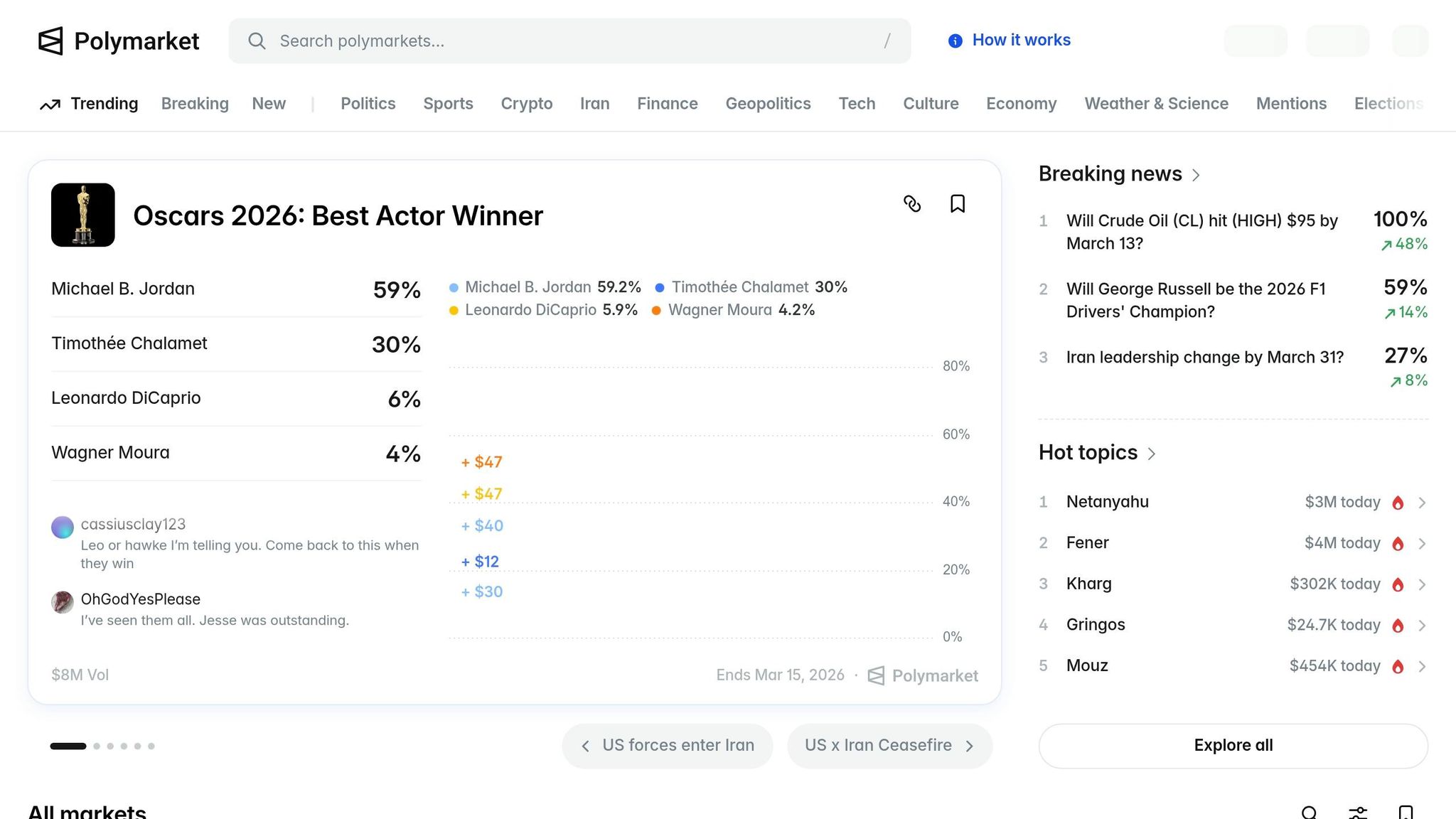Expand the Breaking news section chevron
The width and height of the screenshot is (1456, 819).
click(x=1196, y=175)
